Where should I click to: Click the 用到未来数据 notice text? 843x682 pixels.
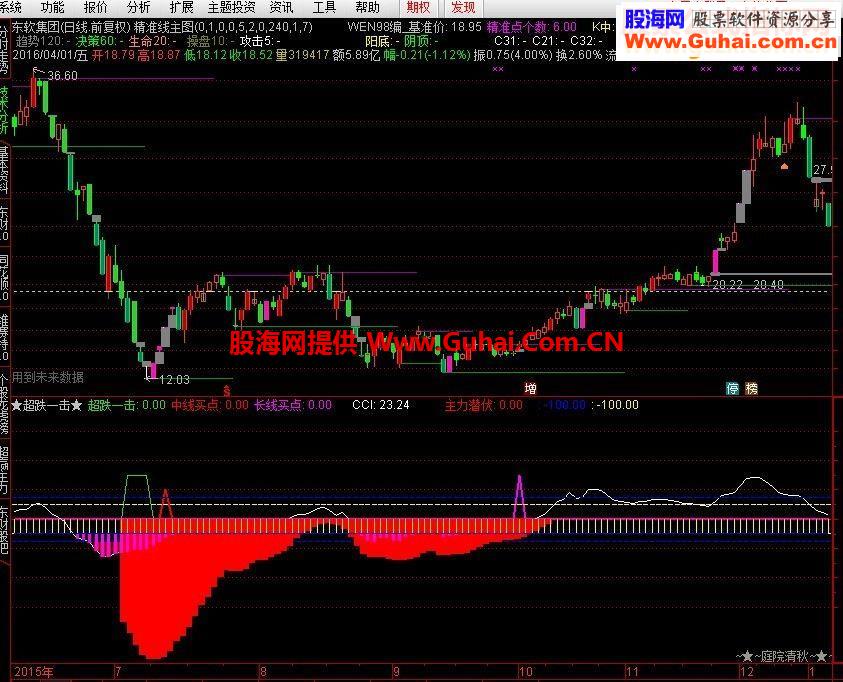[x=48, y=377]
